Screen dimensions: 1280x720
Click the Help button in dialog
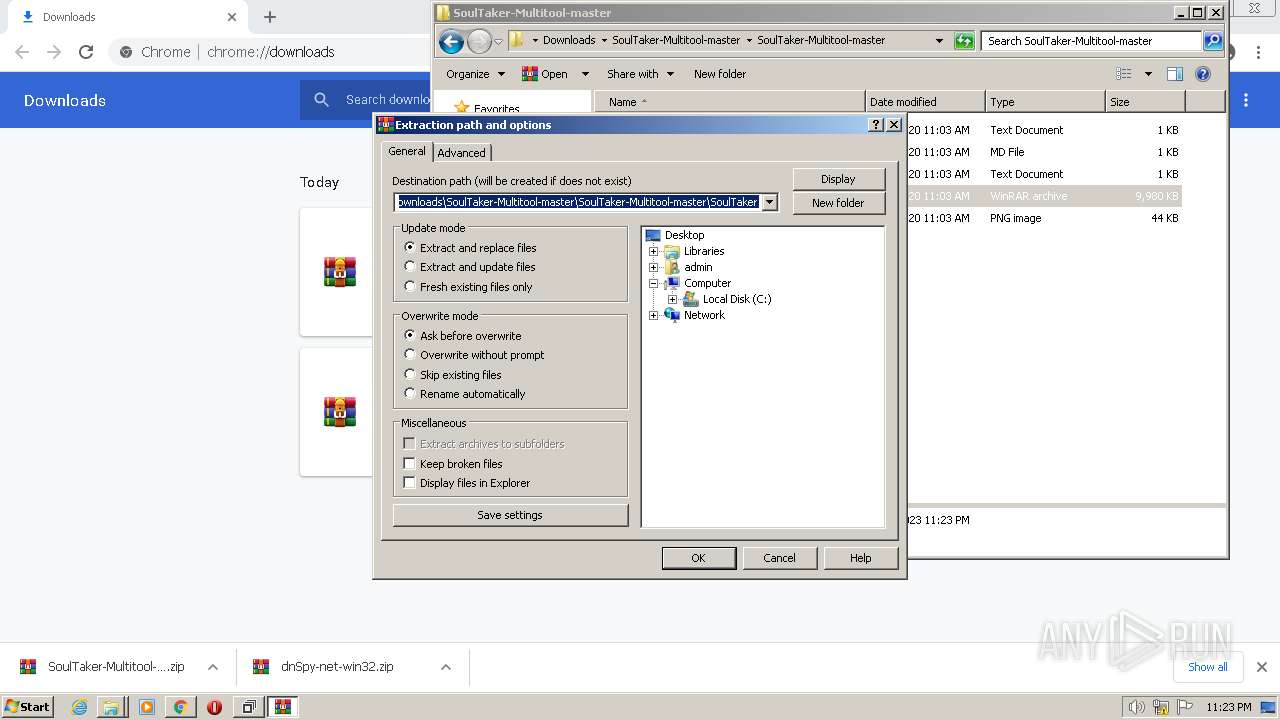point(861,558)
